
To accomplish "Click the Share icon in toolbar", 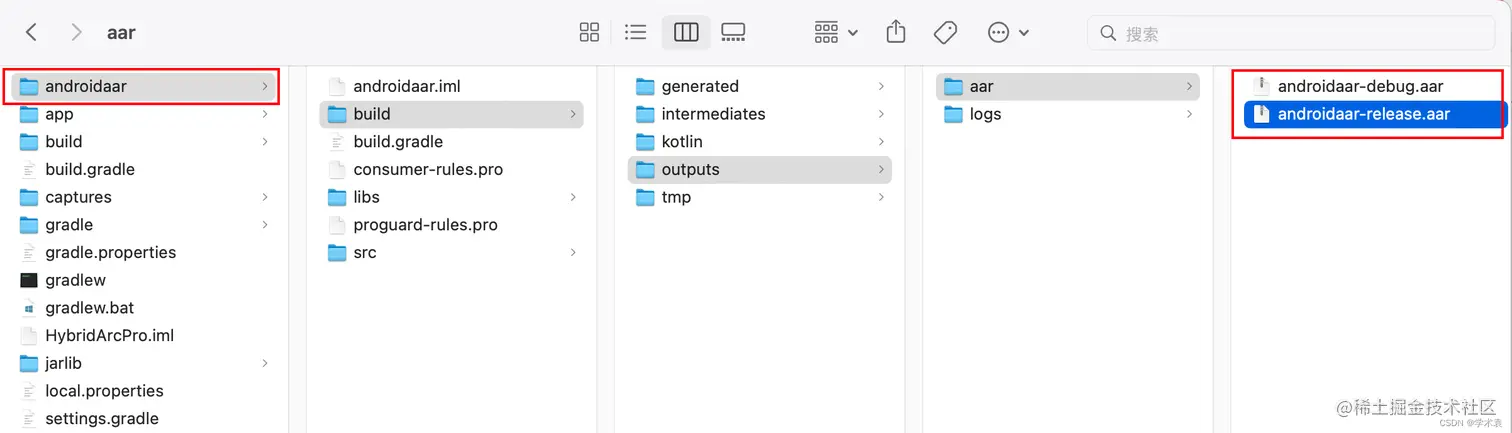I will click(896, 32).
